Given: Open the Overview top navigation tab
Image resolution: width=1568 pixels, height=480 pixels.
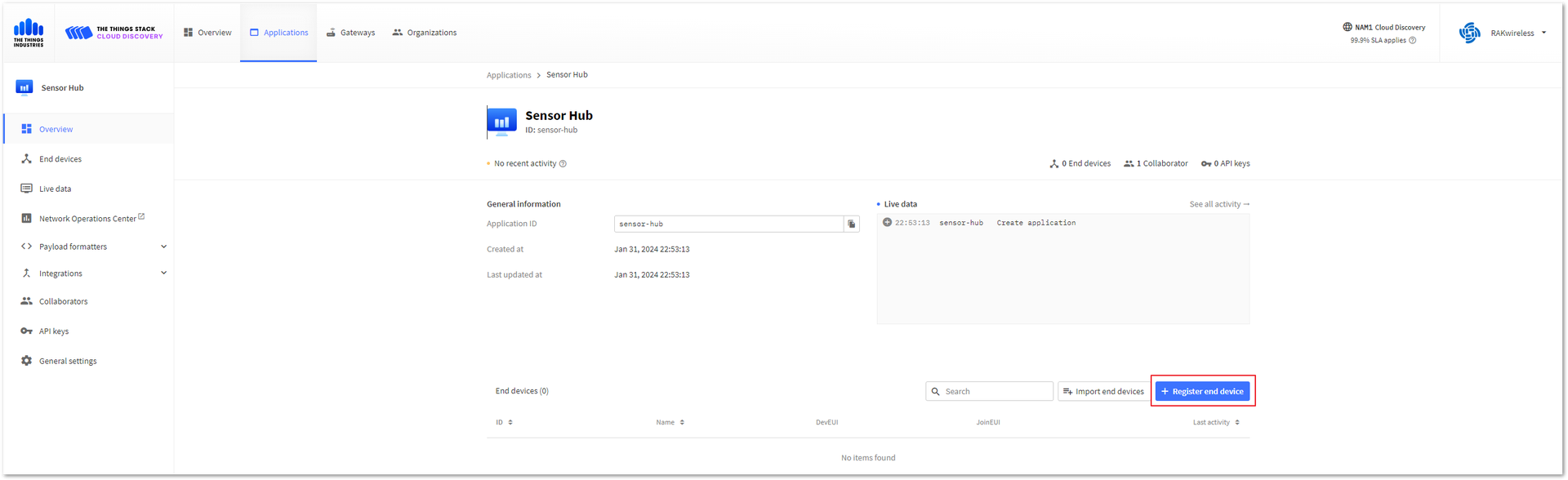Looking at the screenshot, I should click(x=207, y=33).
